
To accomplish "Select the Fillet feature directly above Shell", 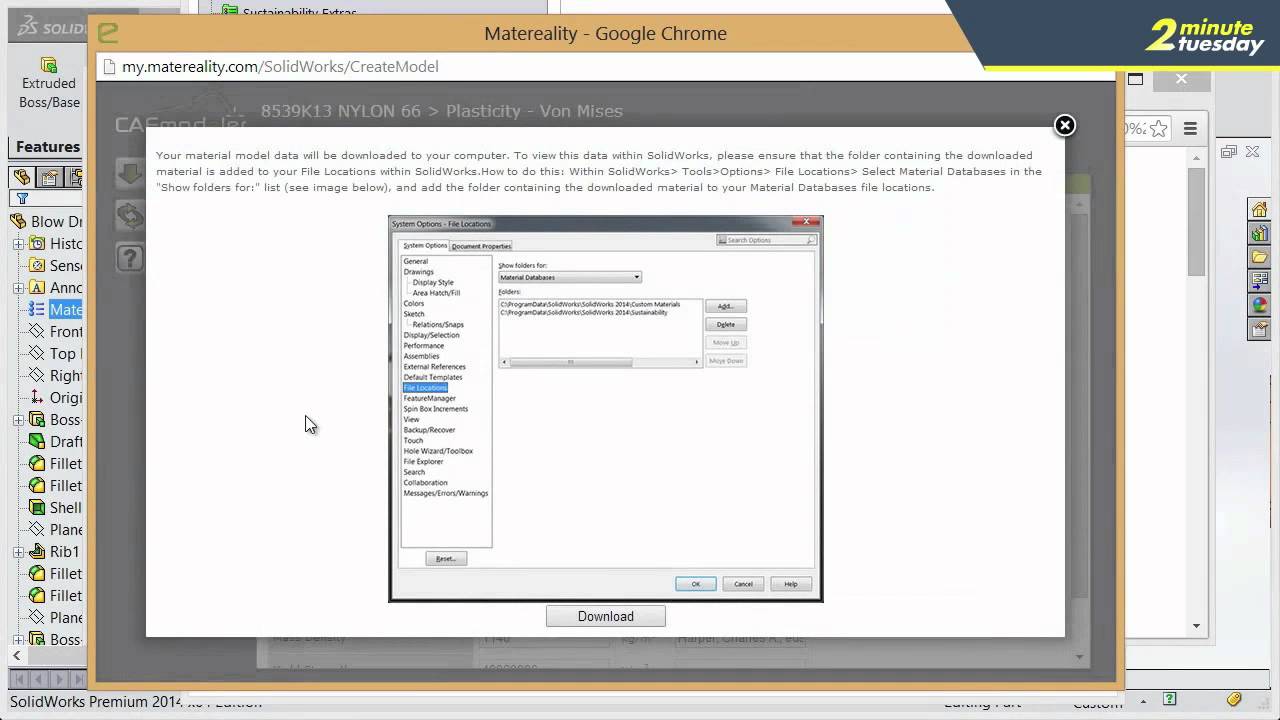I will pyautogui.click(x=56, y=486).
